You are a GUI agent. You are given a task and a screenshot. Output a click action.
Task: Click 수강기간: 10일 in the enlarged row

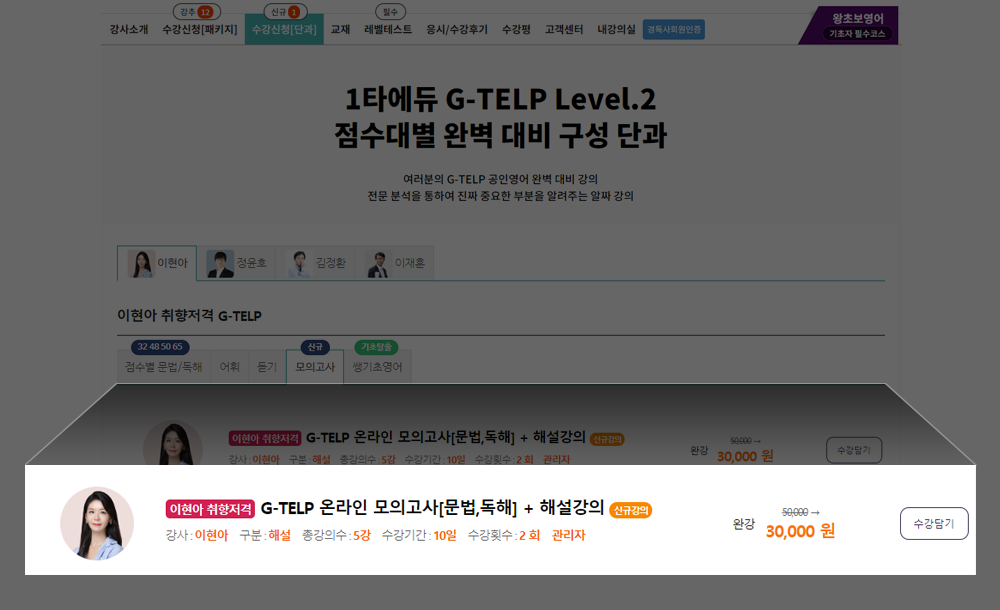(x=419, y=535)
